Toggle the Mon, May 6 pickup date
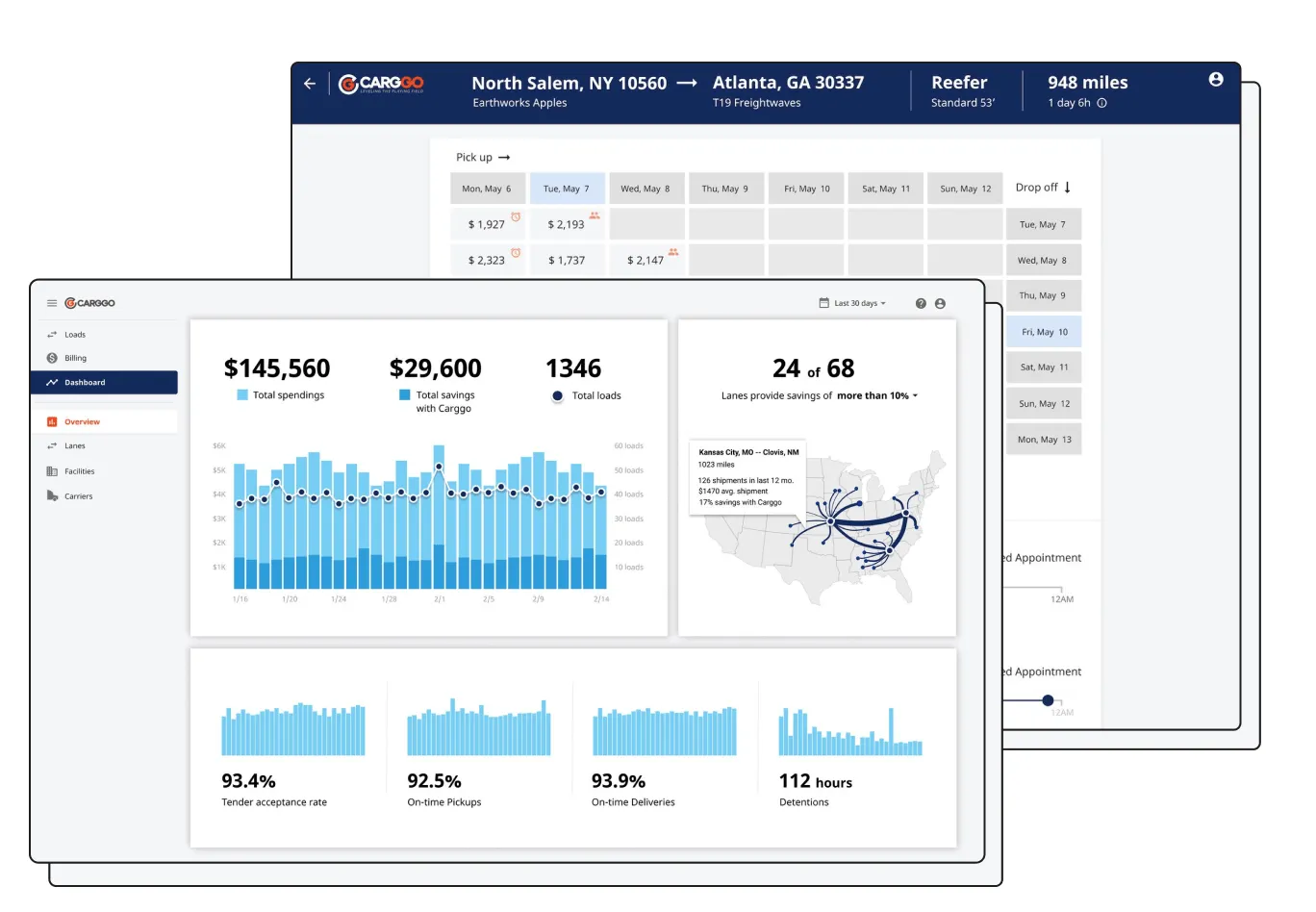The height and width of the screenshot is (912, 1316). point(488,188)
